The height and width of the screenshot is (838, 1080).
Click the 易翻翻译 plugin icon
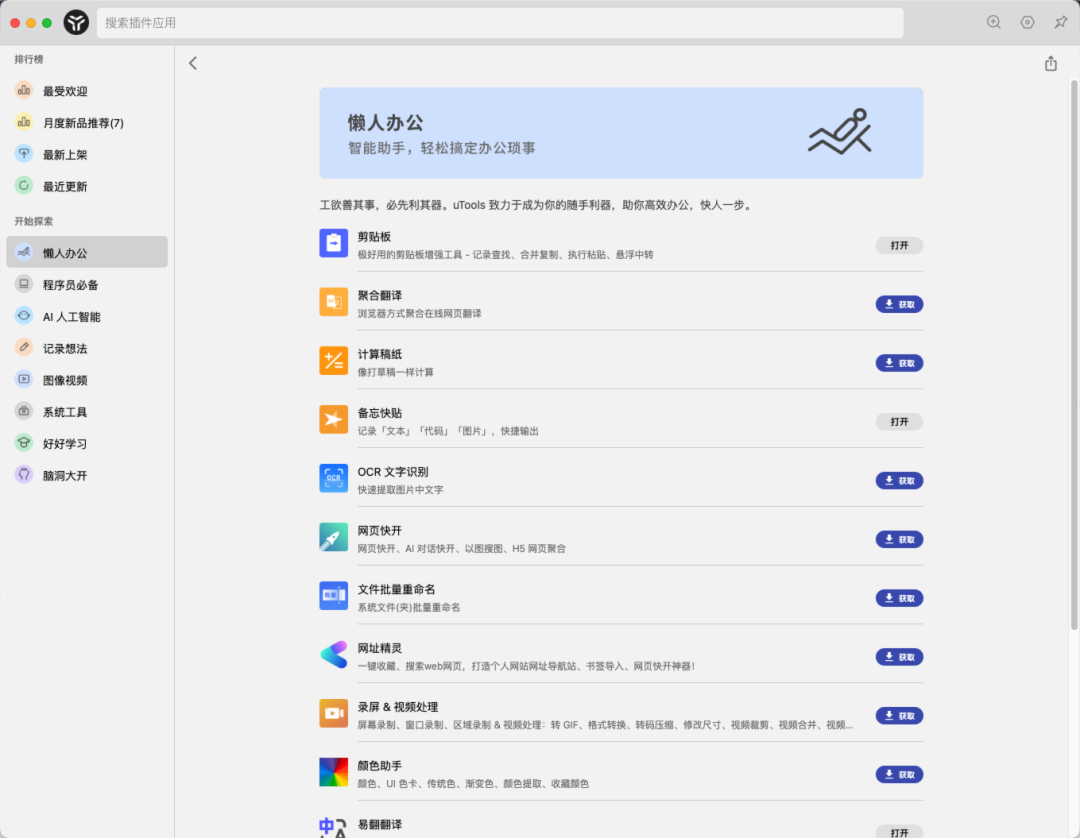333,827
